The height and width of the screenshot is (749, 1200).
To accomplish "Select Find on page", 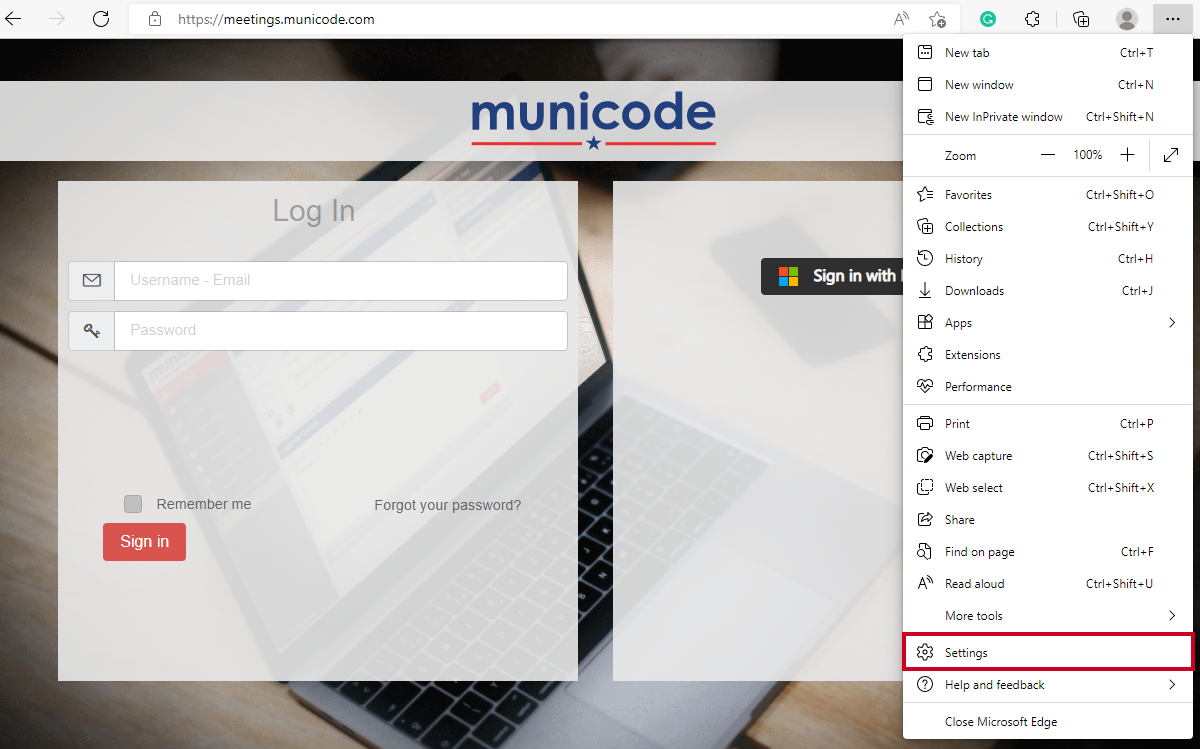I will pos(1047,552).
